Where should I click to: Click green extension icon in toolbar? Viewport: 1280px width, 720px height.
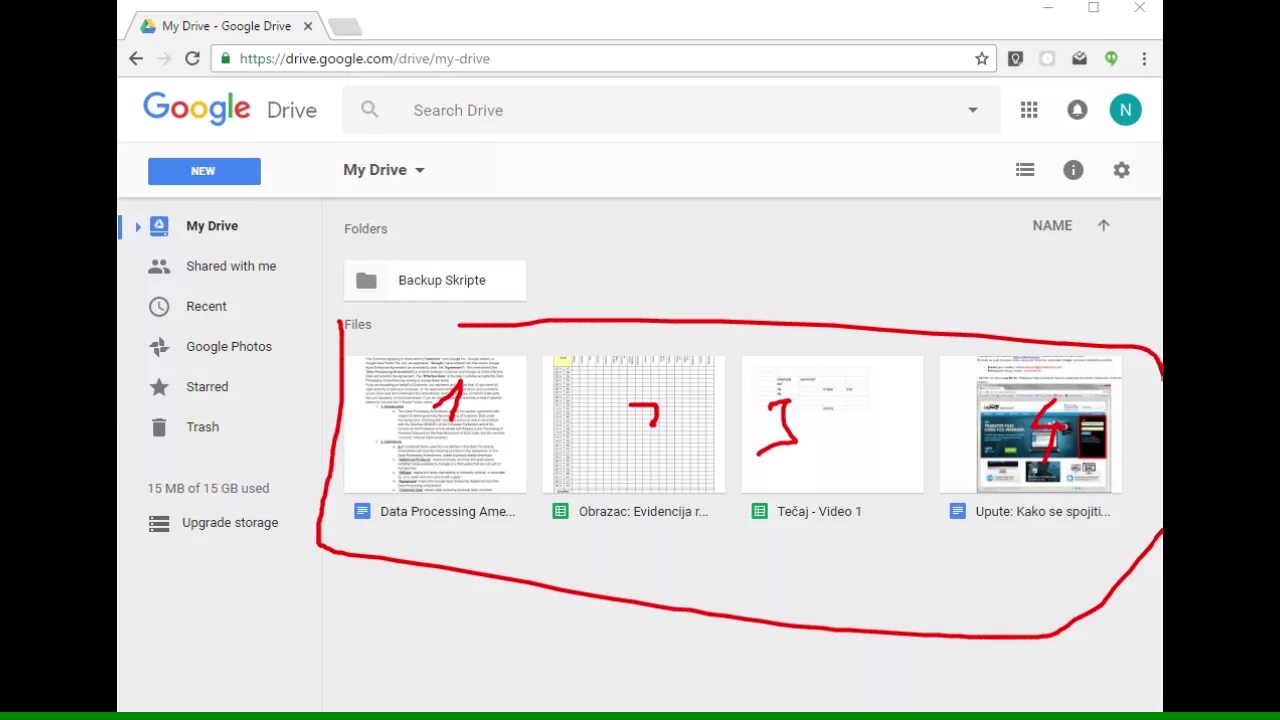click(1111, 59)
